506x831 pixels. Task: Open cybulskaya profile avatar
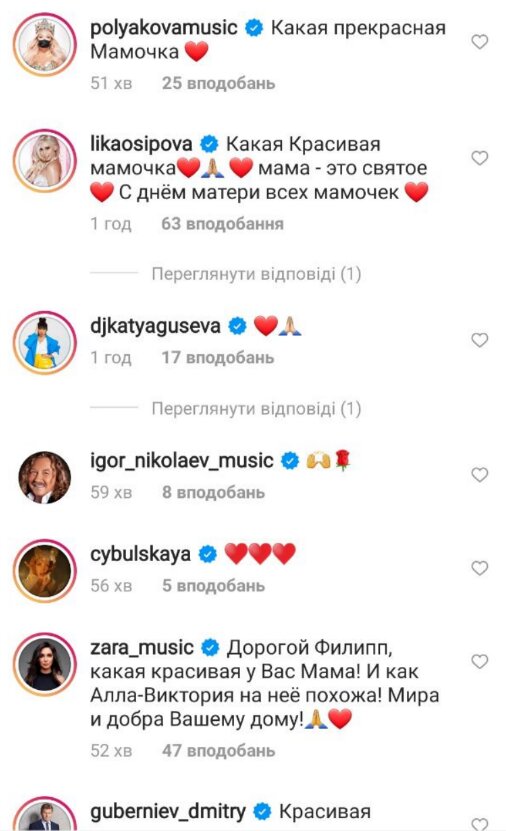(45, 571)
